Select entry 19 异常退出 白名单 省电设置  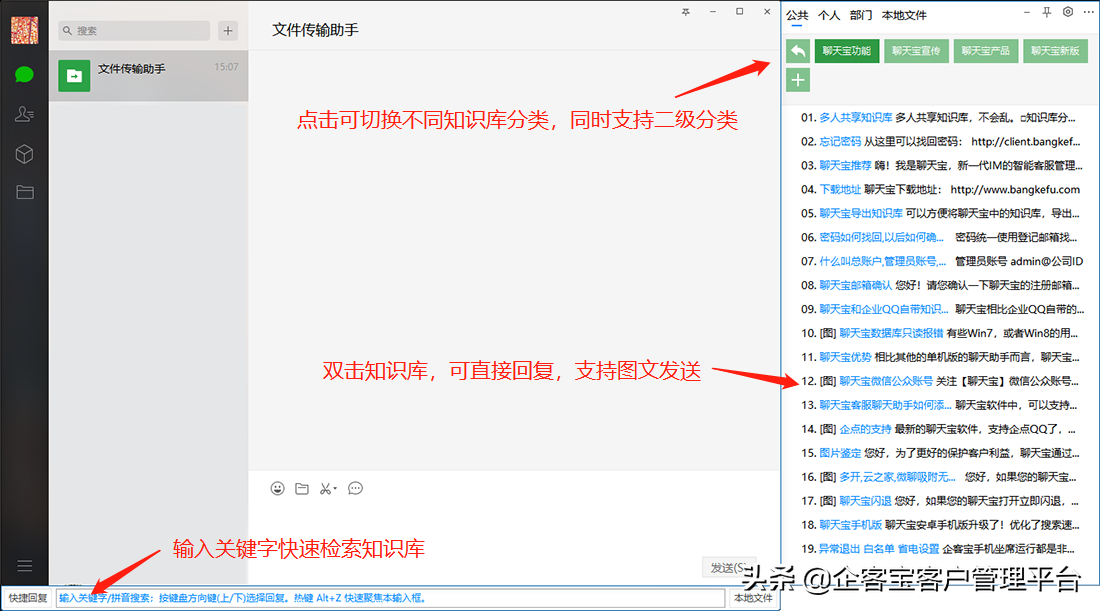tap(939, 549)
